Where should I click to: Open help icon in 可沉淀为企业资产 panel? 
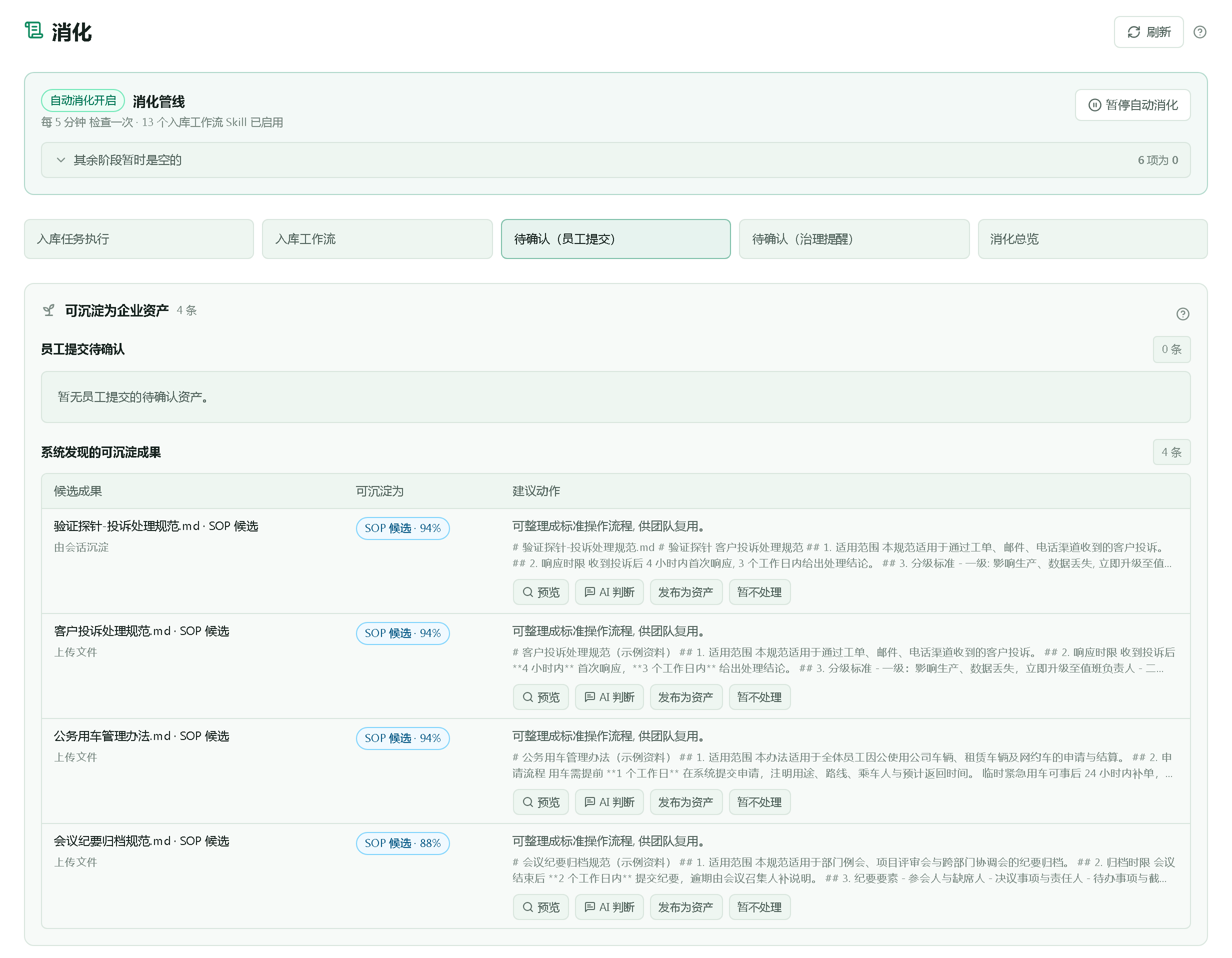coord(1182,313)
